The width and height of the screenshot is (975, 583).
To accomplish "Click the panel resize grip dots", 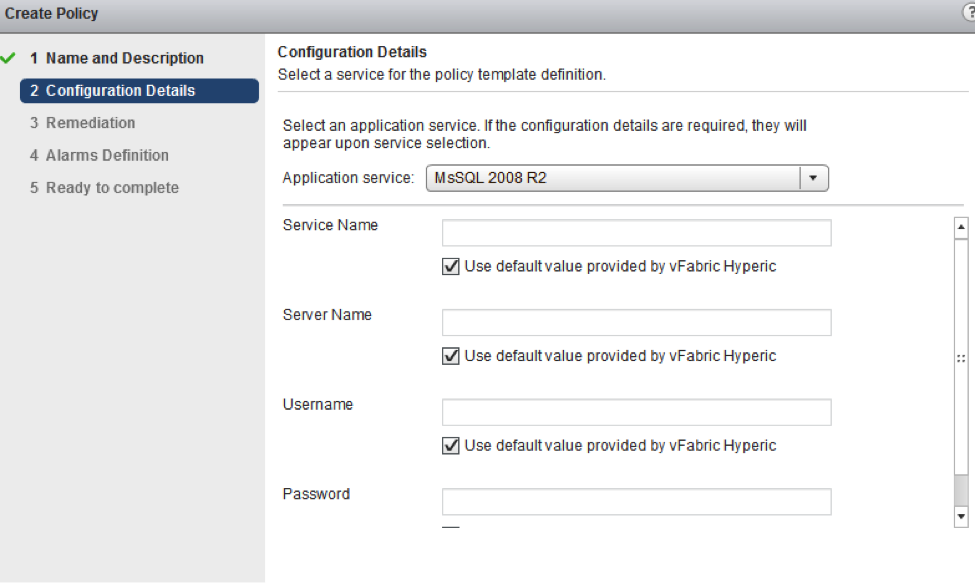I will (x=961, y=359).
